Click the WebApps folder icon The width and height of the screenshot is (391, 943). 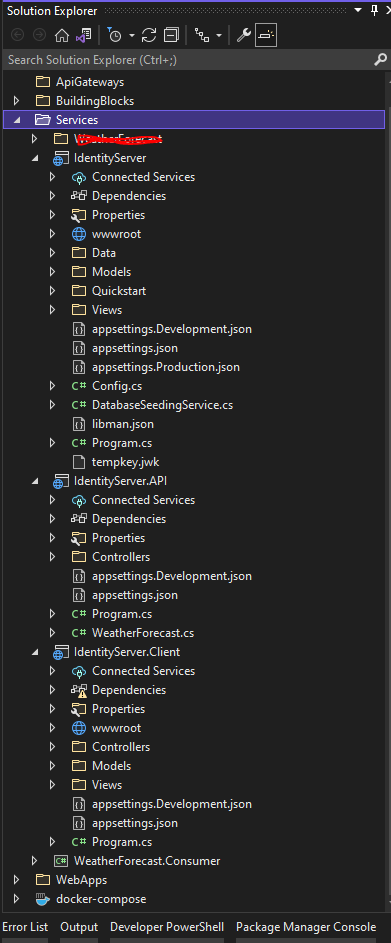[x=43, y=880]
